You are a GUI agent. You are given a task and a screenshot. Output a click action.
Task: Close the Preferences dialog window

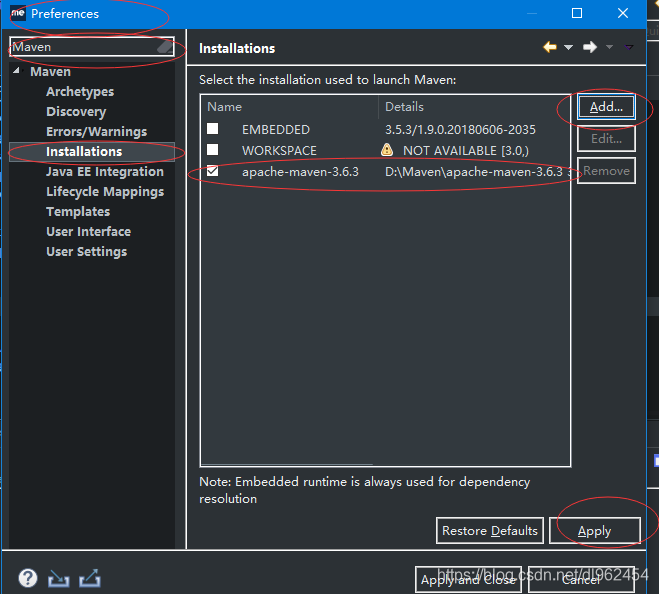pyautogui.click(x=623, y=13)
